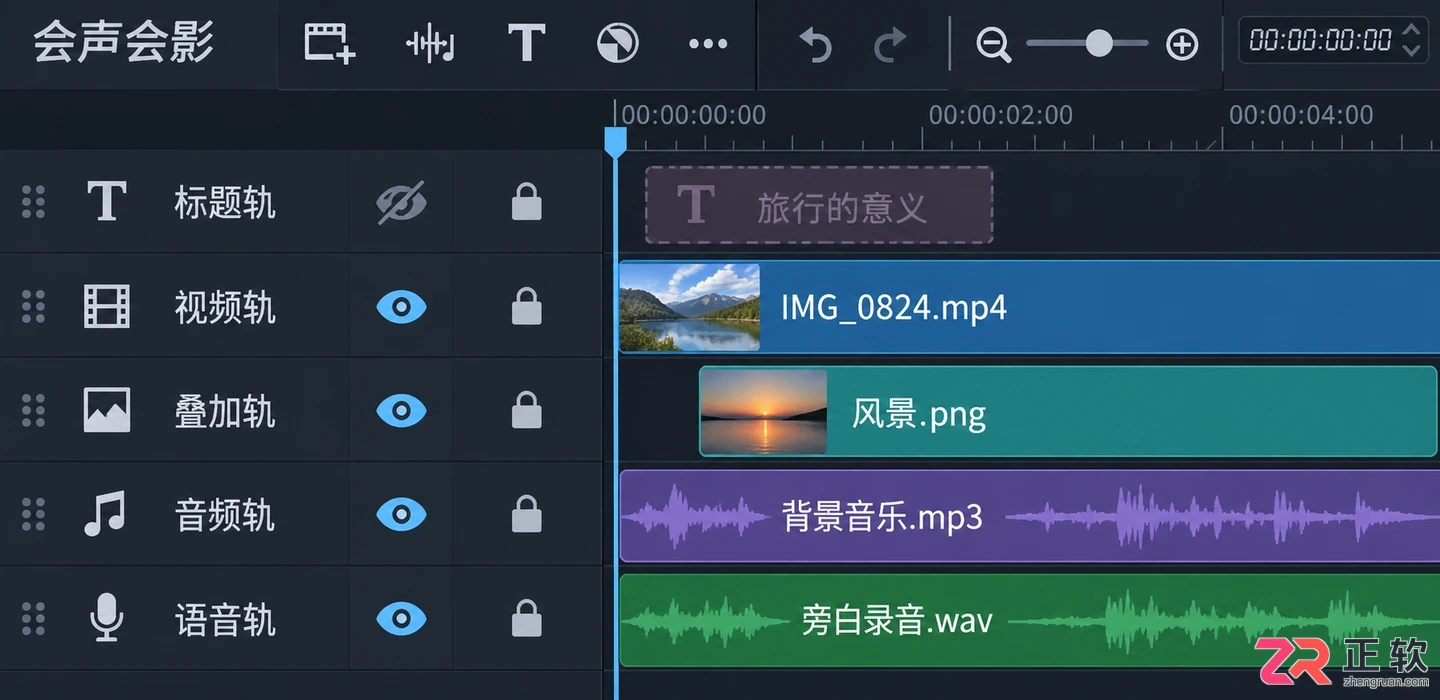Decrease timecode with the down stepper arrow
The width and height of the screenshot is (1440, 700).
pos(1411,50)
